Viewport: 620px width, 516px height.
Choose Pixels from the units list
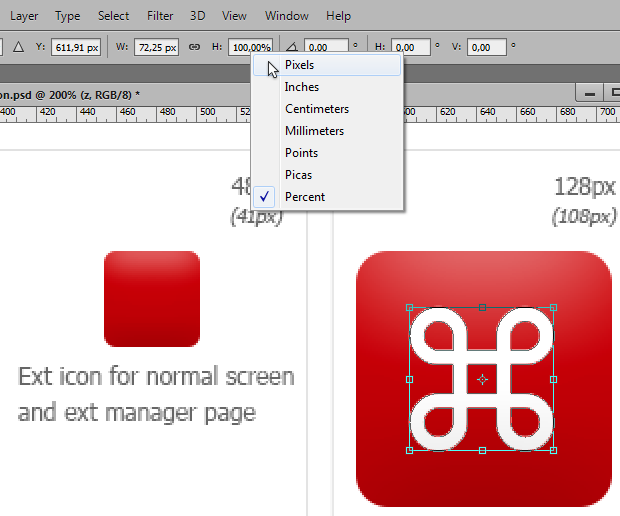coord(327,65)
